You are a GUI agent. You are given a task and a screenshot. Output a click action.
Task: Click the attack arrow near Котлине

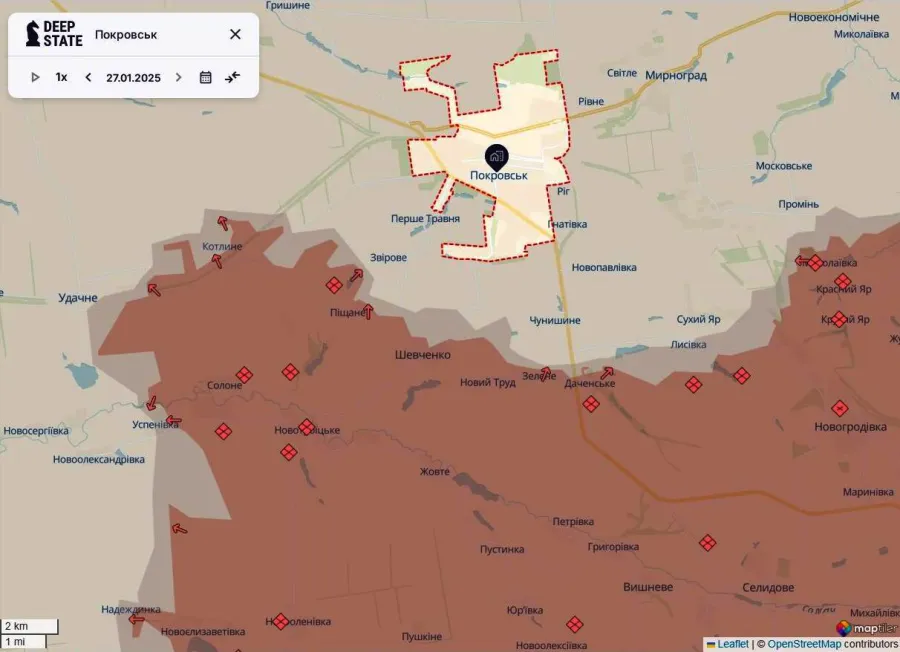[221, 224]
